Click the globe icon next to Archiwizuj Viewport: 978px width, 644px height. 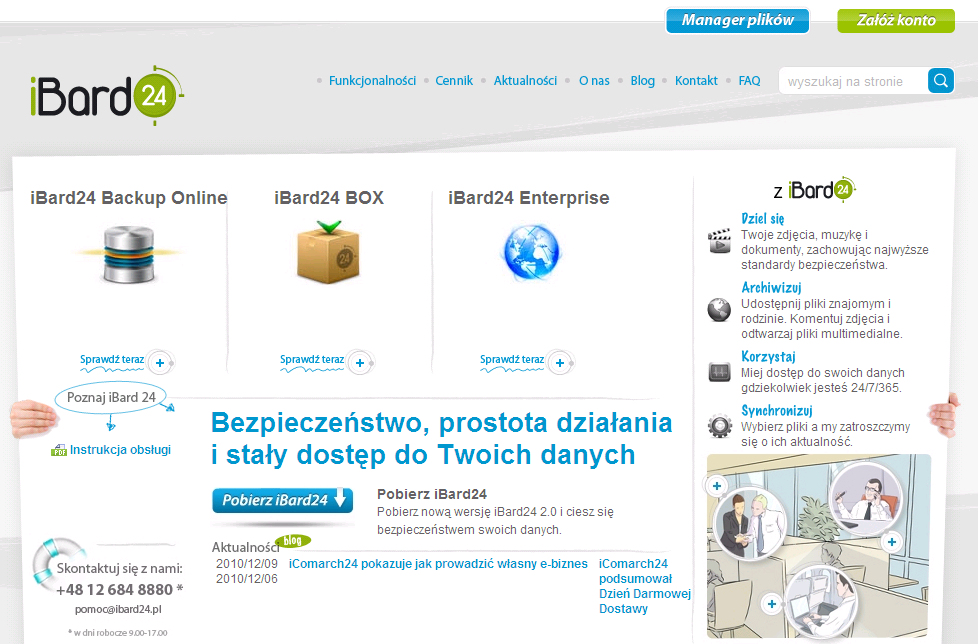(719, 309)
